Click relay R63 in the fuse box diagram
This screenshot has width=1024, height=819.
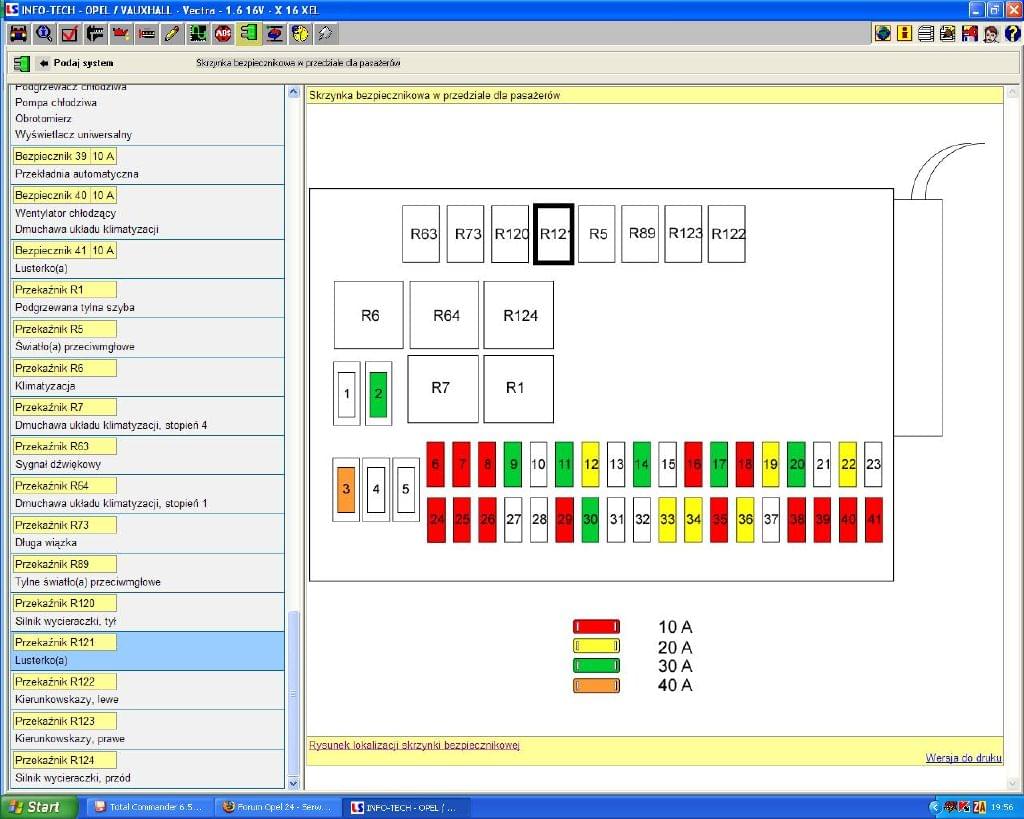(421, 234)
